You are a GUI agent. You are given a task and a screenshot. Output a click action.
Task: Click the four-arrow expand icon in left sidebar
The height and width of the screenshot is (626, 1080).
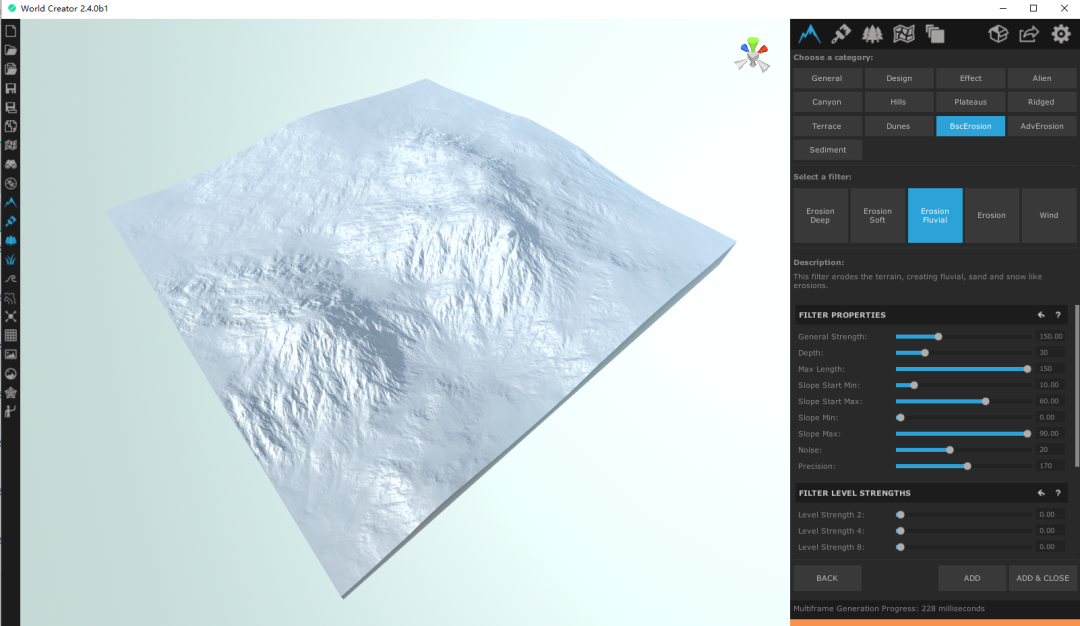pos(10,317)
